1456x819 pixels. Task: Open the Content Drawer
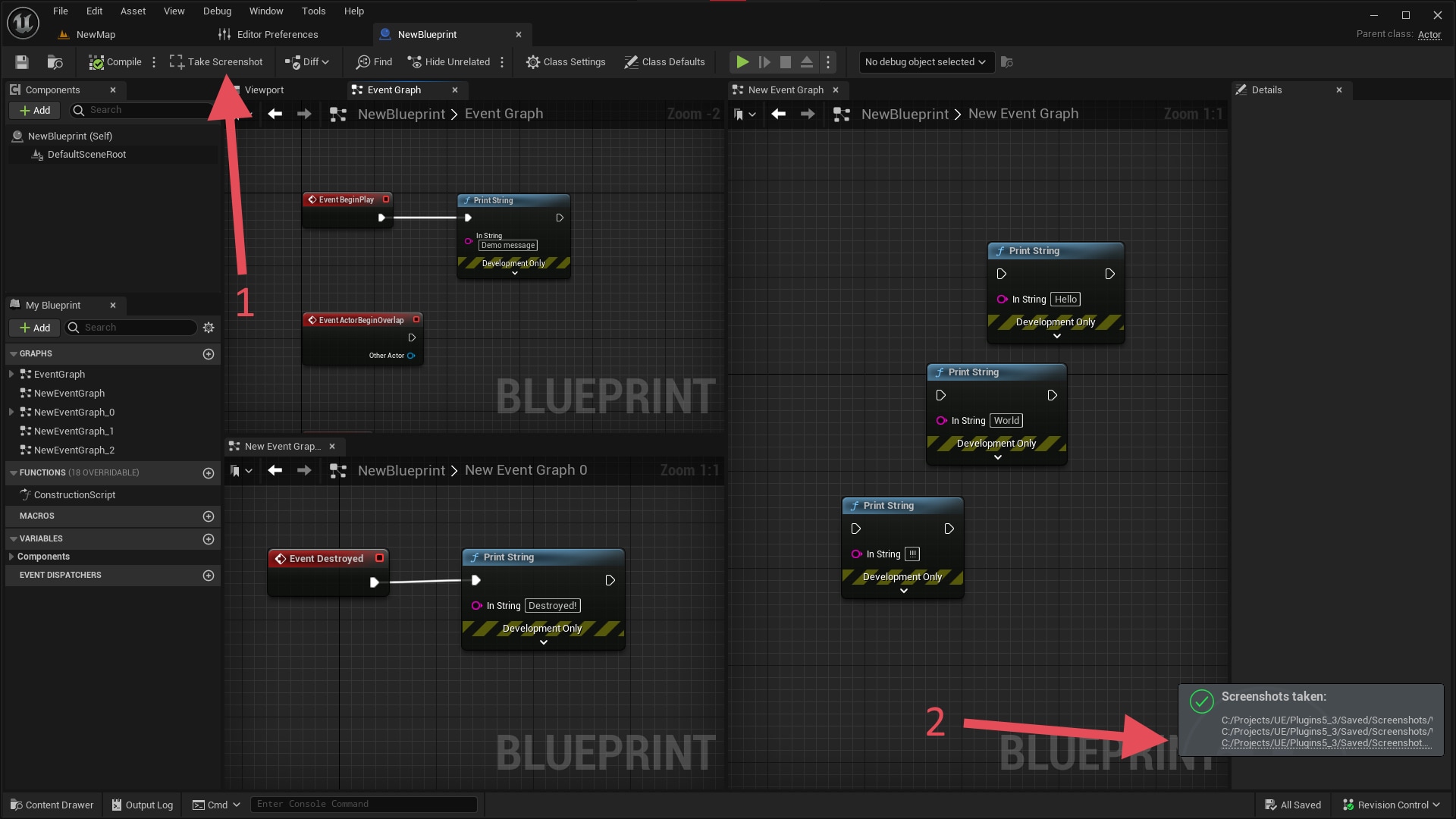[x=52, y=805]
